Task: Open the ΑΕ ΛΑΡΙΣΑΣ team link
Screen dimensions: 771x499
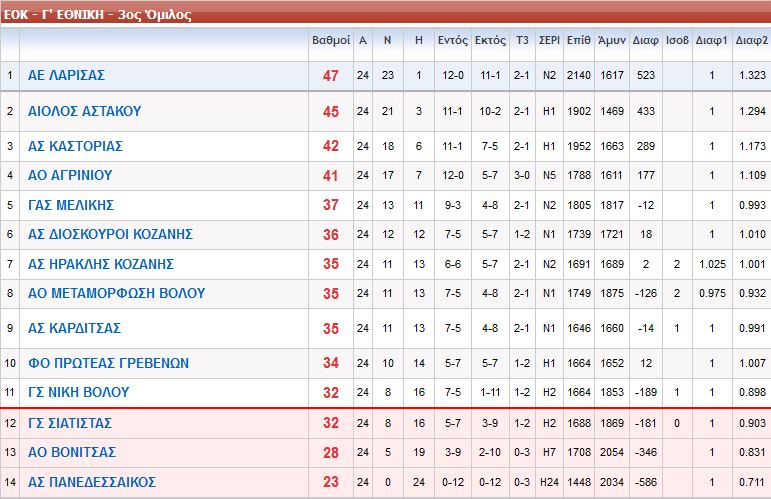Action: tap(66, 76)
